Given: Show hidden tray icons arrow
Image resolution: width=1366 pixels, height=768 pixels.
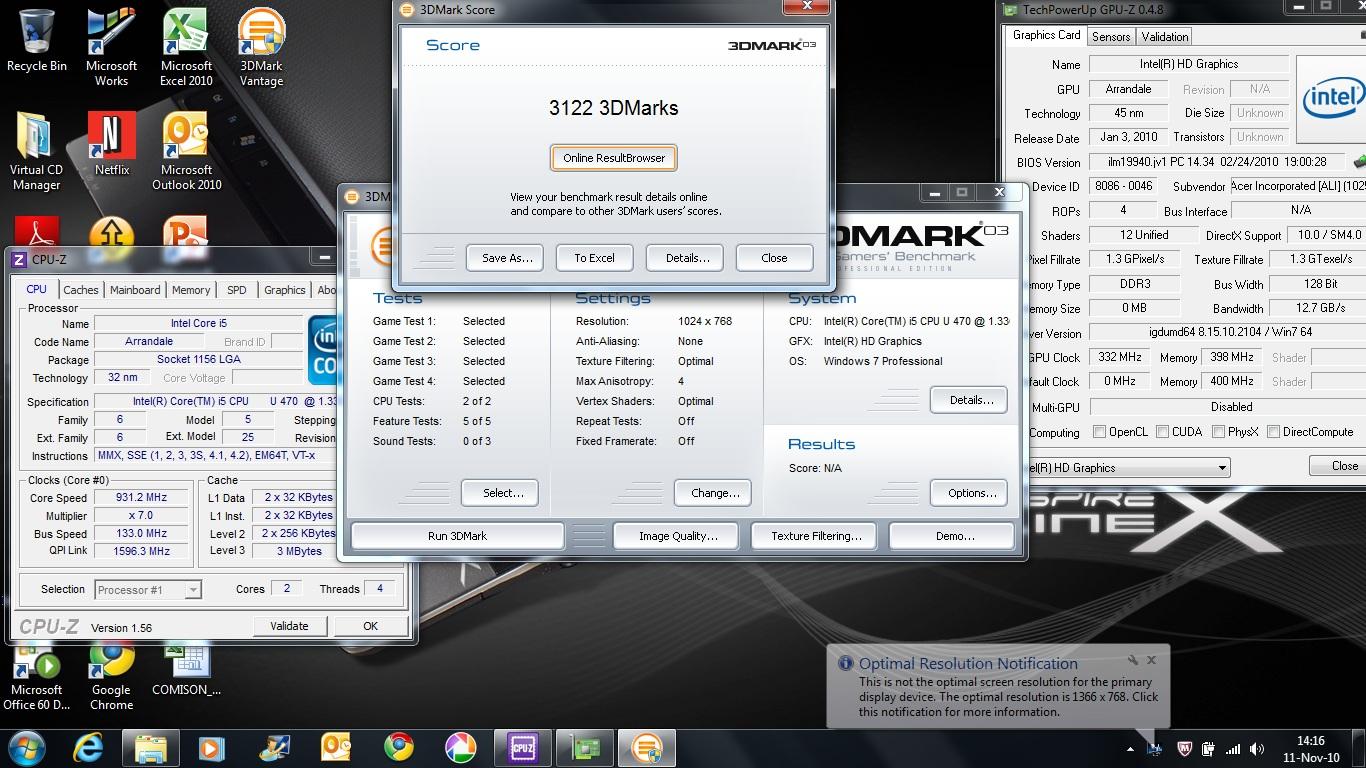Looking at the screenshot, I should click(x=1130, y=748).
